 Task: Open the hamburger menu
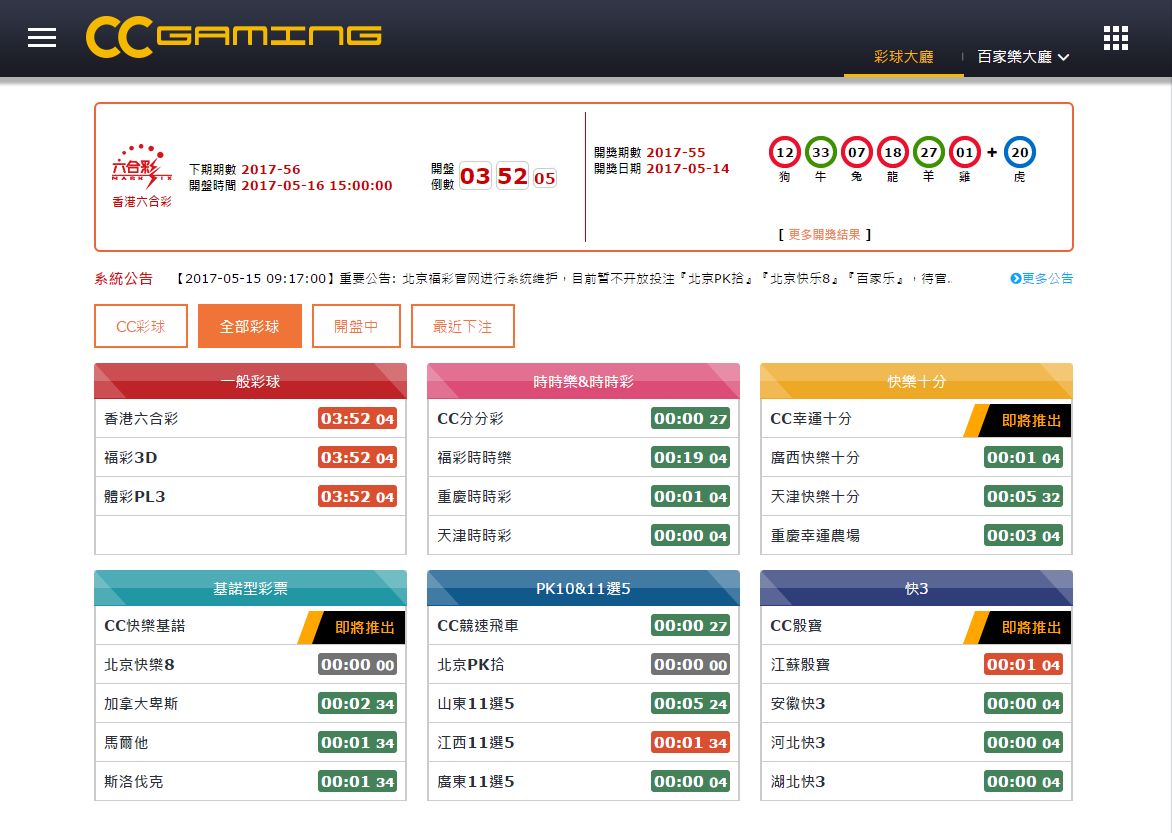(x=42, y=37)
